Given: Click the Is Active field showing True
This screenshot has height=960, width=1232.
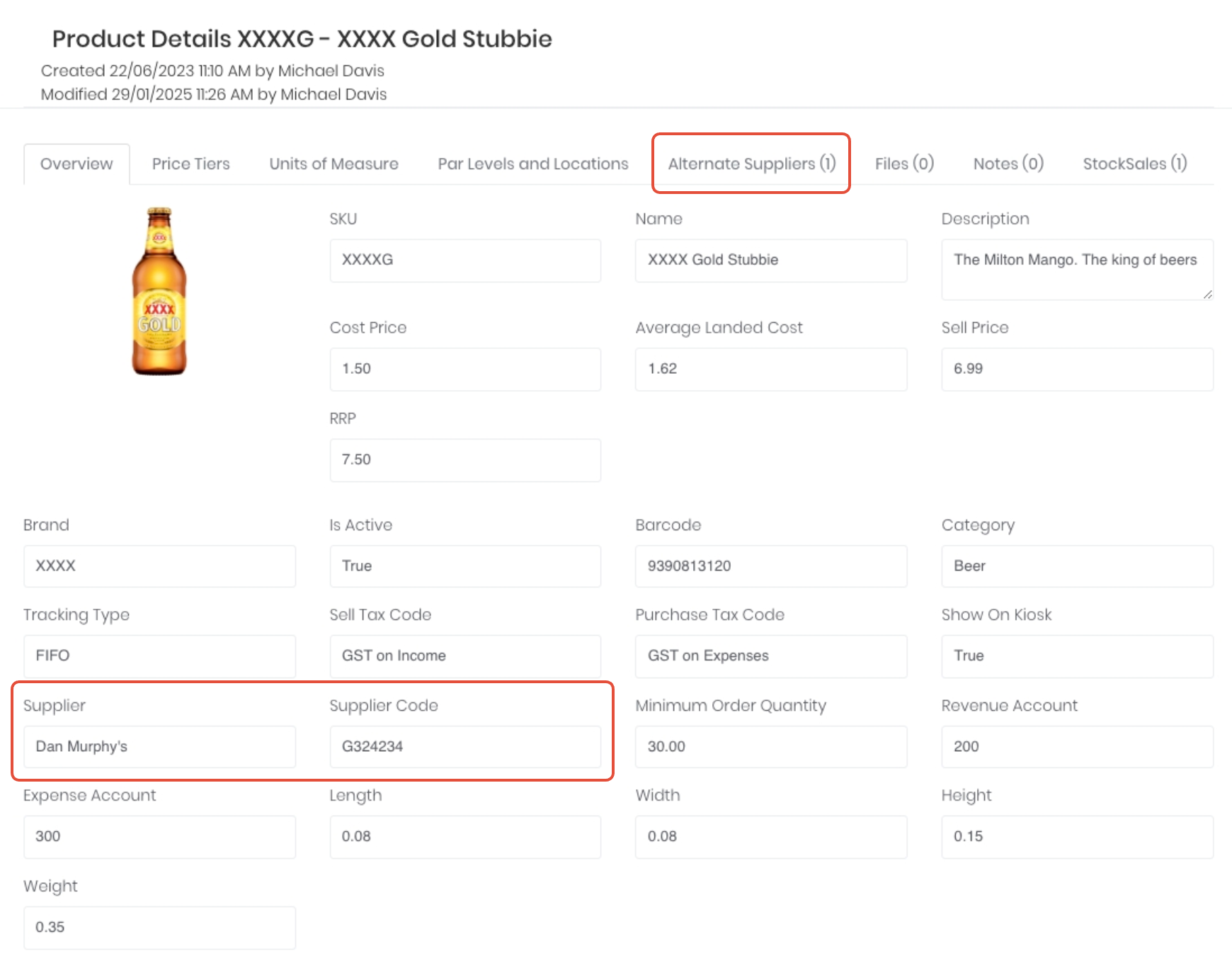Looking at the screenshot, I should pos(465,566).
